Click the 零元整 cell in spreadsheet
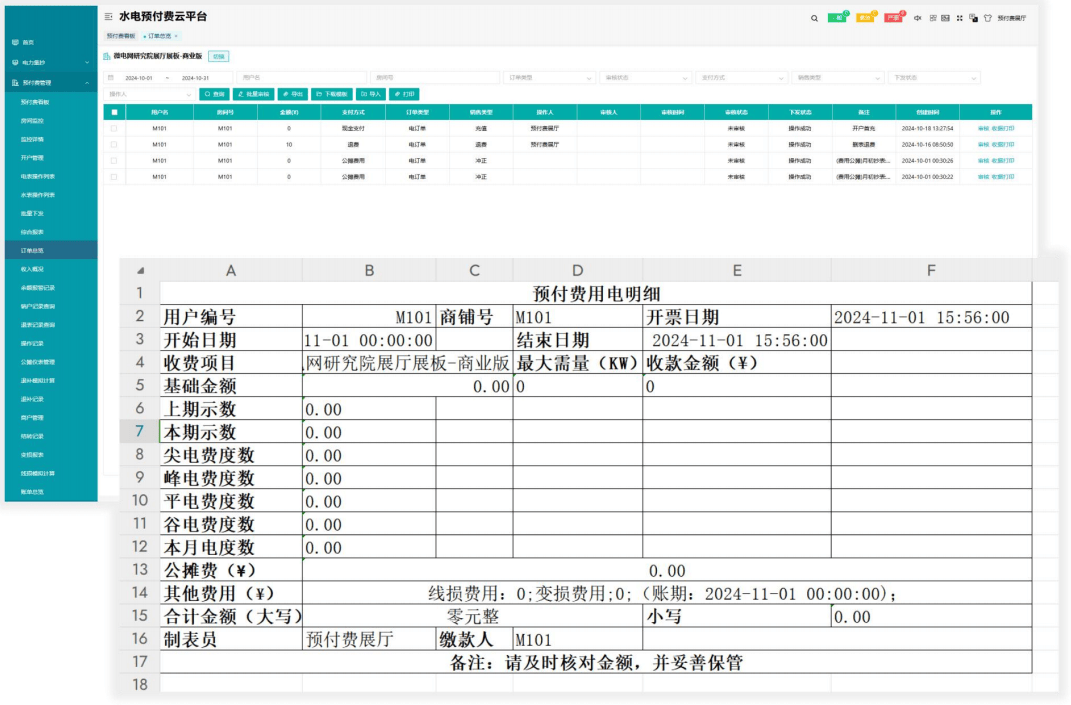 (x=473, y=616)
